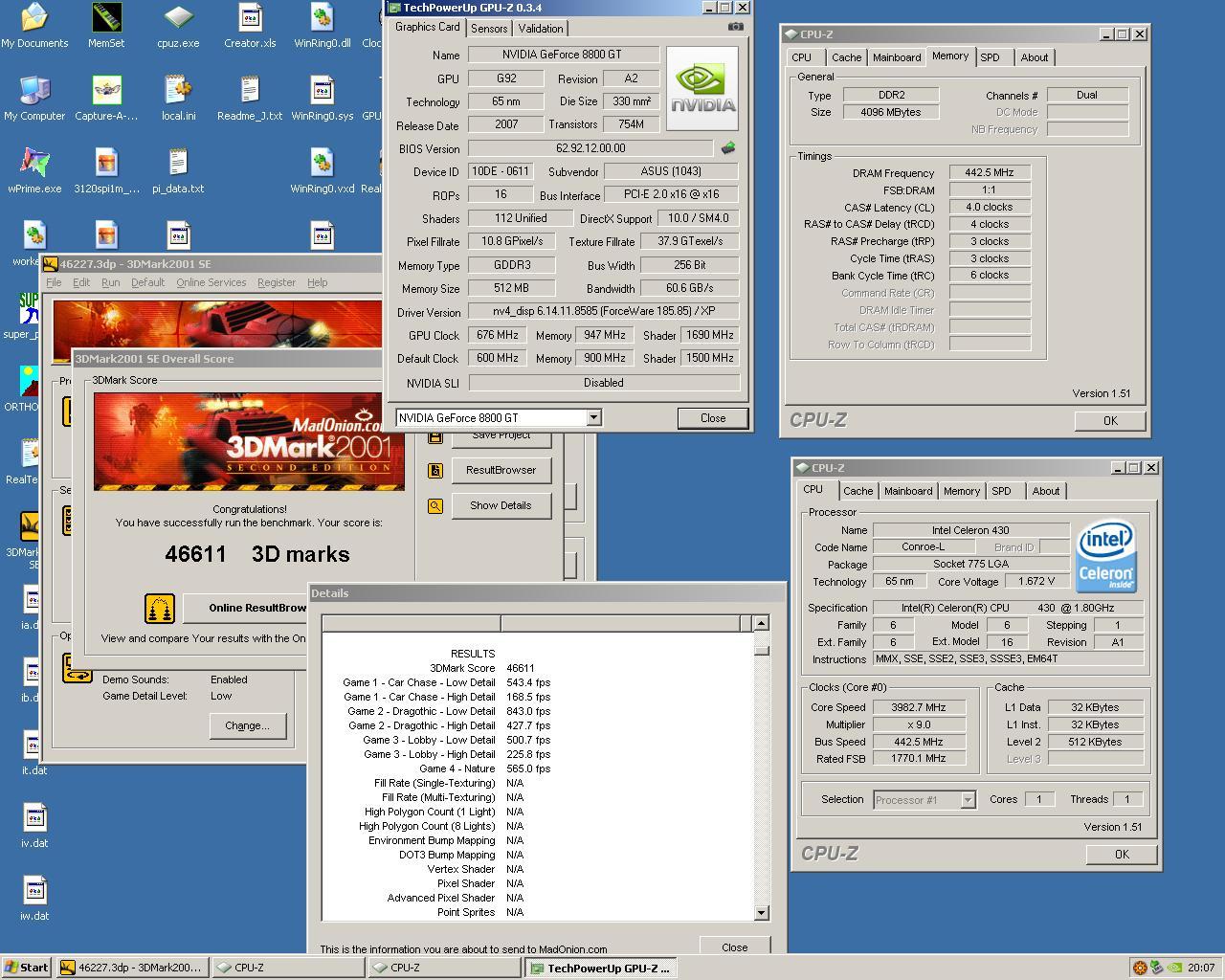Open iv.dat file icon
Screen dimensions: 1225x980
point(34,826)
